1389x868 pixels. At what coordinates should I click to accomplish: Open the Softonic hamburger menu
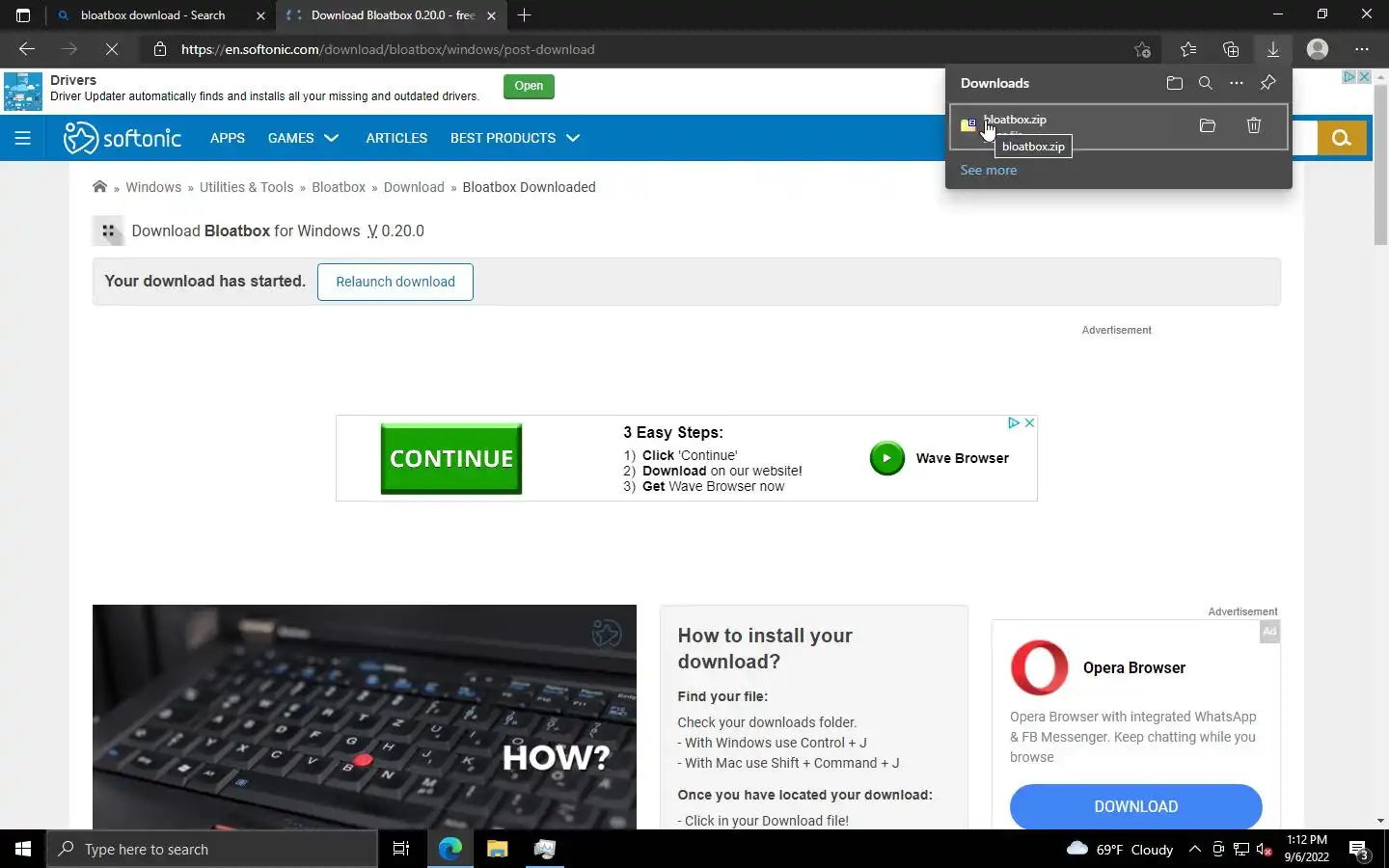23,138
